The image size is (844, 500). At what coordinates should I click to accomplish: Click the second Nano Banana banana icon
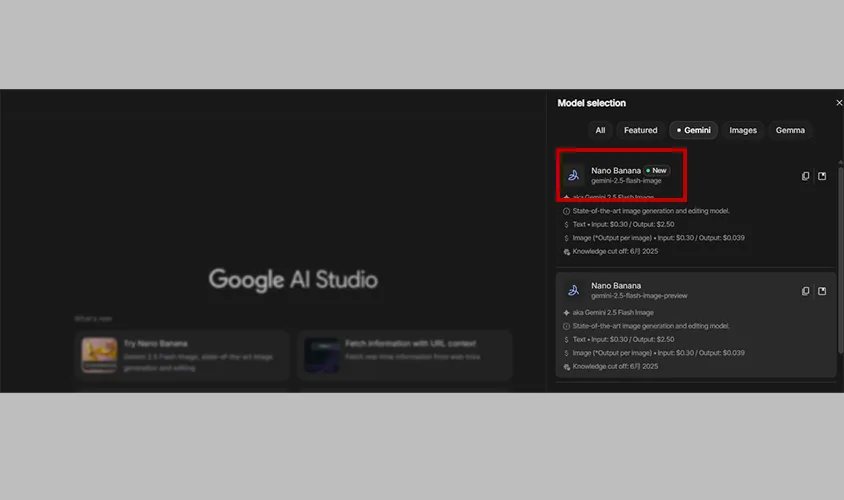[574, 290]
